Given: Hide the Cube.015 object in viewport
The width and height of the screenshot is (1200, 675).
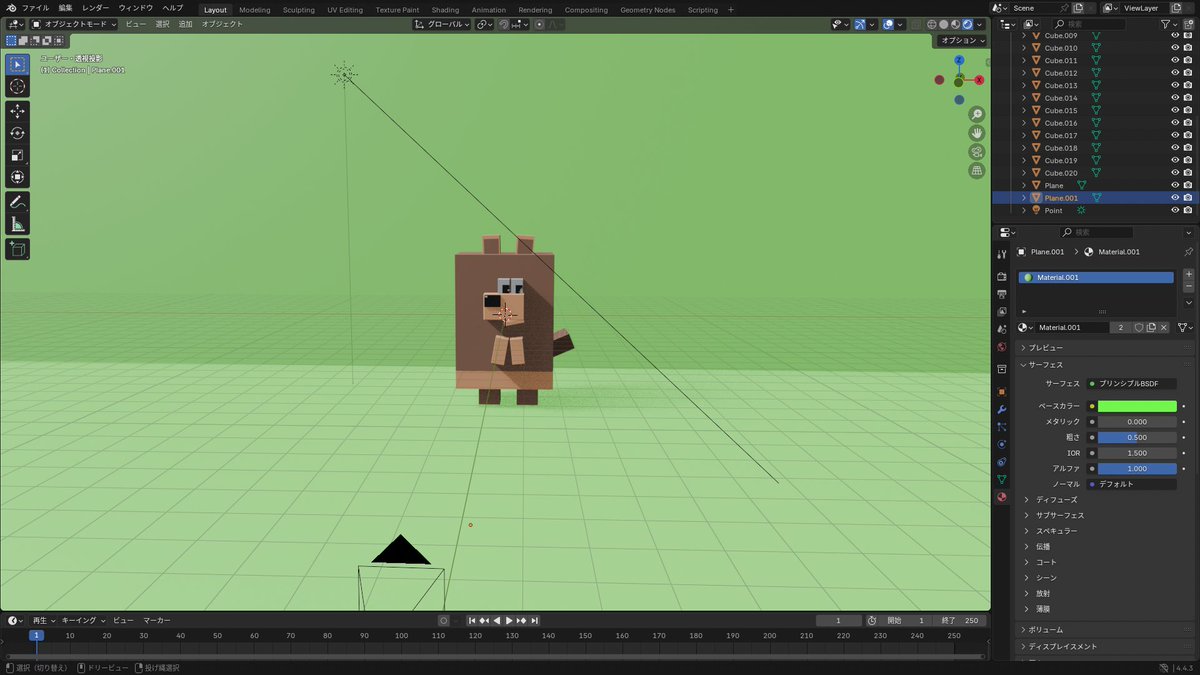Looking at the screenshot, I should (1174, 110).
